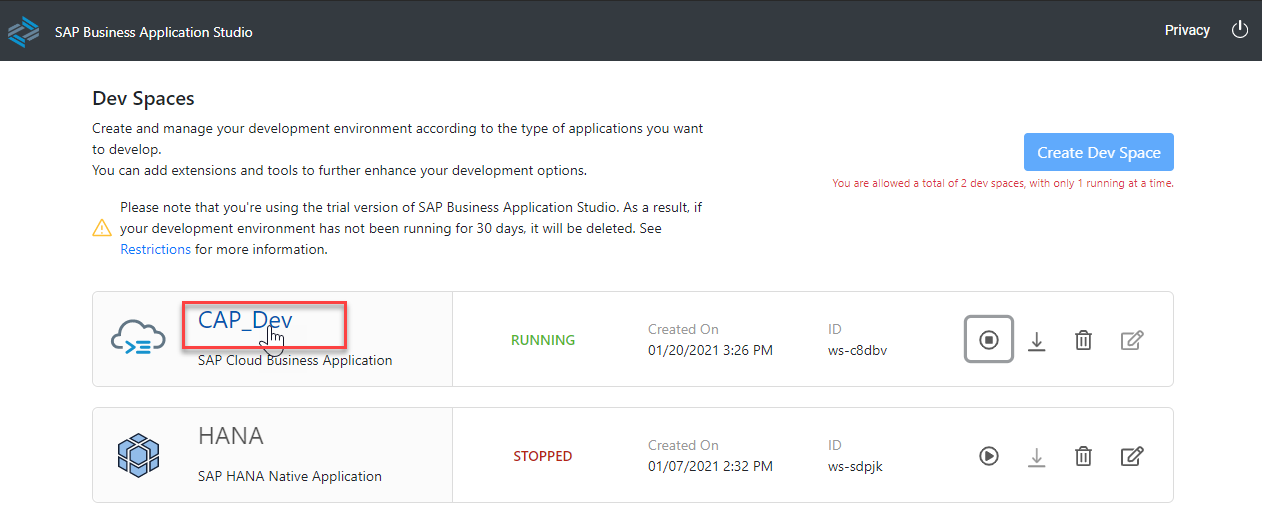
Task: Open the Privacy link in header
Action: (1187, 30)
